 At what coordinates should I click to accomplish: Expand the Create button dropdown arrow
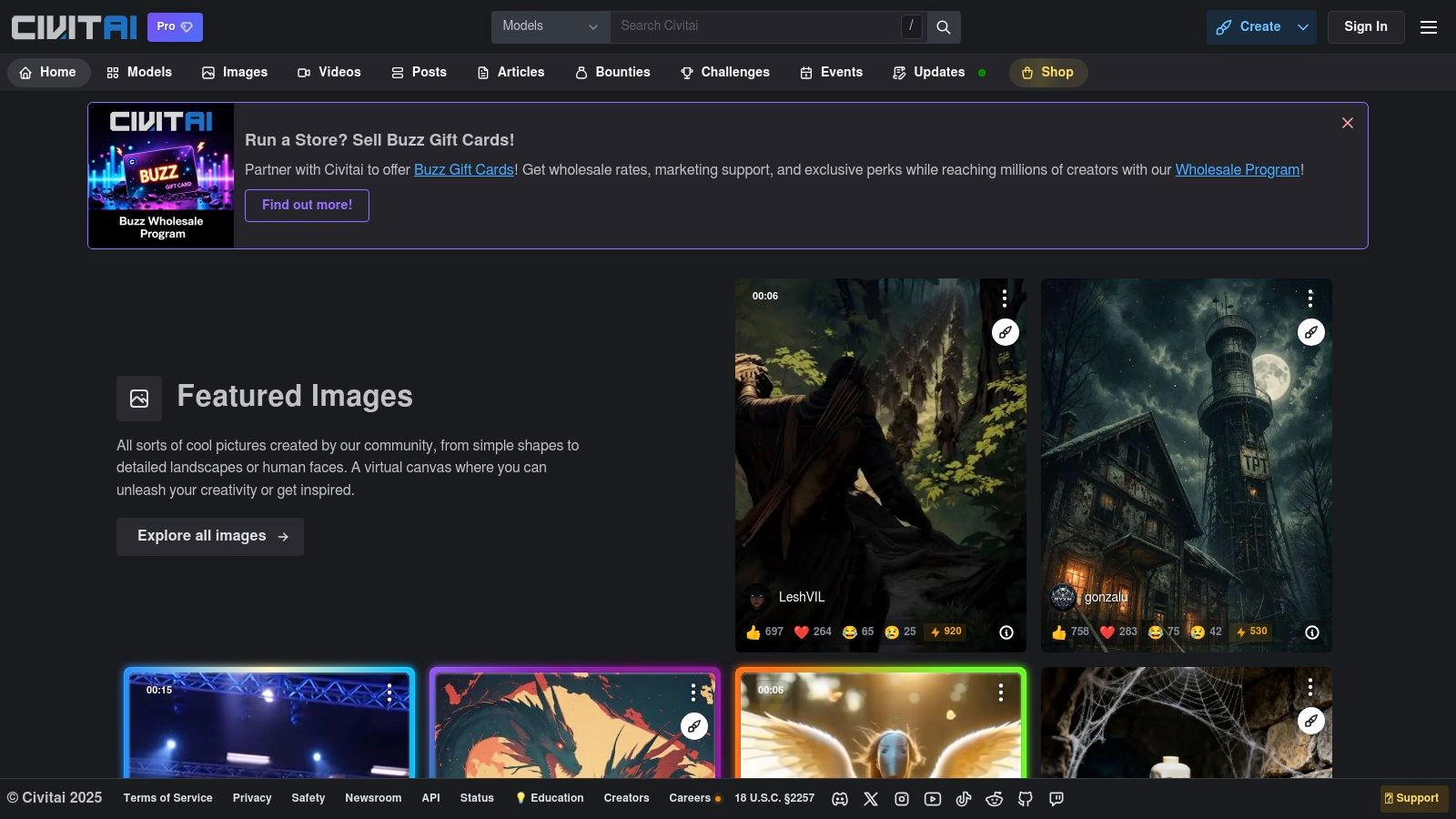coord(1303,27)
